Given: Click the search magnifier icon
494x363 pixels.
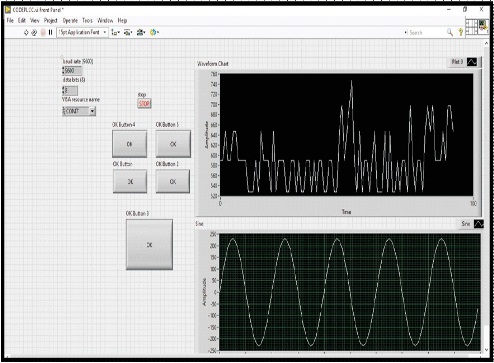Looking at the screenshot, I should [x=450, y=32].
